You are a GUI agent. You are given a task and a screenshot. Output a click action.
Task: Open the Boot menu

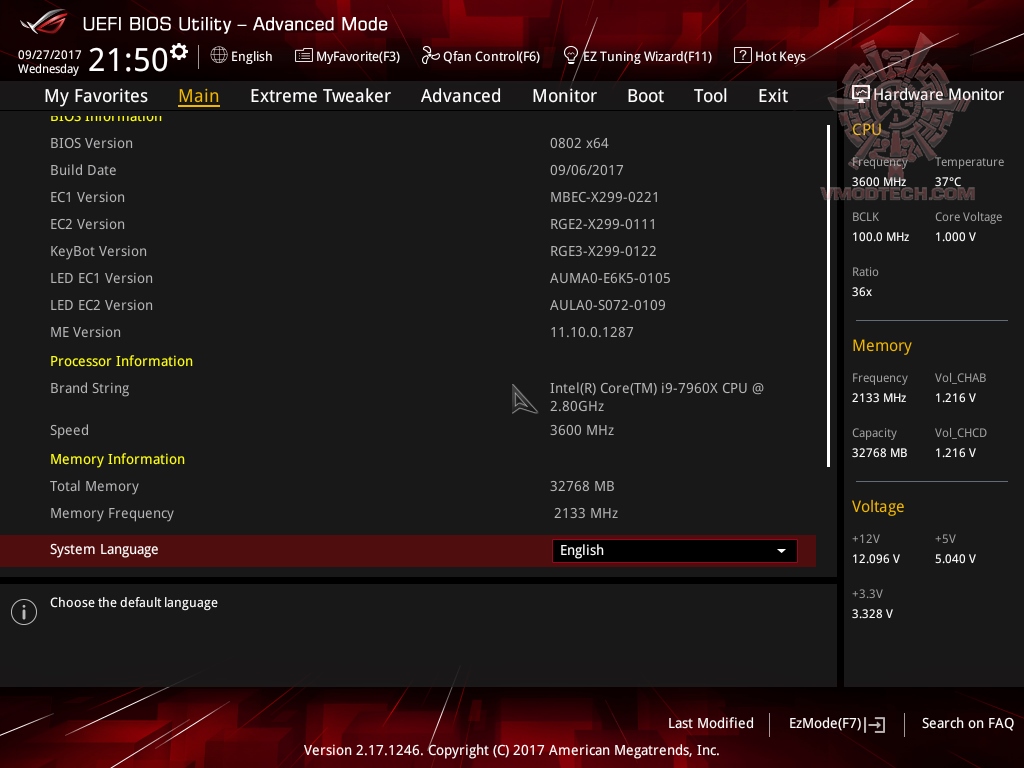click(x=645, y=96)
